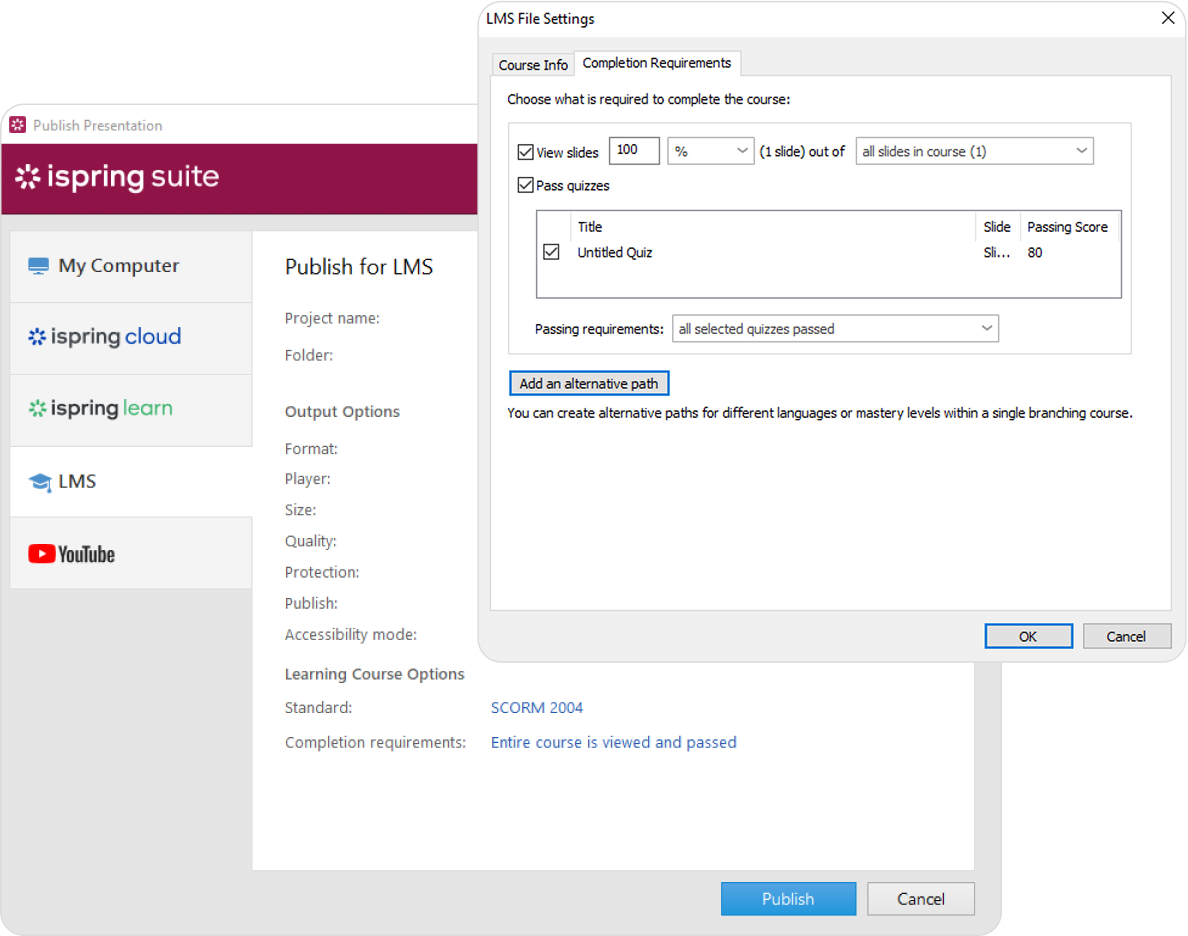Click Cancel in Publish Presentation window
The image size is (1188, 936).
click(x=921, y=899)
